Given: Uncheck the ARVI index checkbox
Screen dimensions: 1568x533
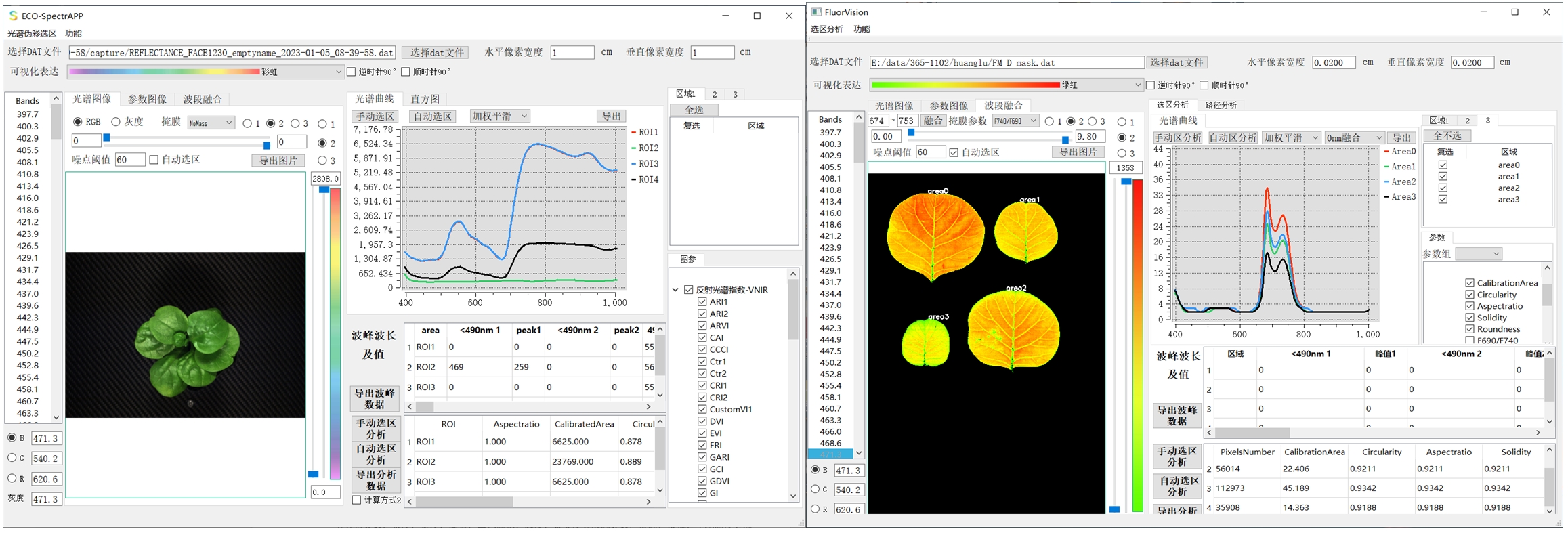Looking at the screenshot, I should [x=702, y=326].
